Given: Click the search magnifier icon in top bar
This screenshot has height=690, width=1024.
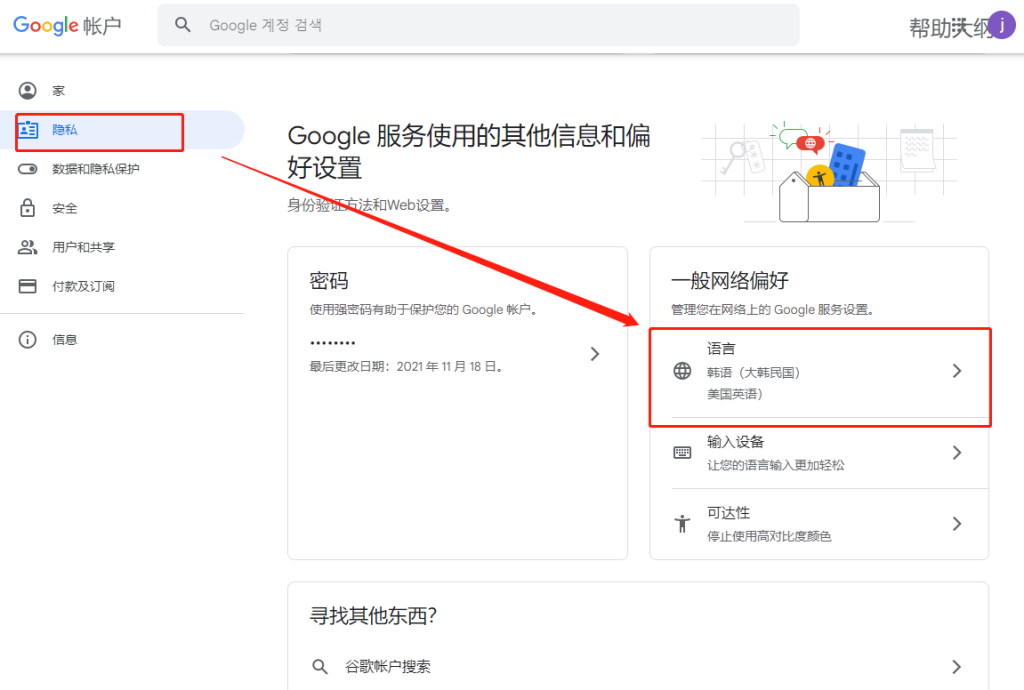Looking at the screenshot, I should click(x=183, y=25).
